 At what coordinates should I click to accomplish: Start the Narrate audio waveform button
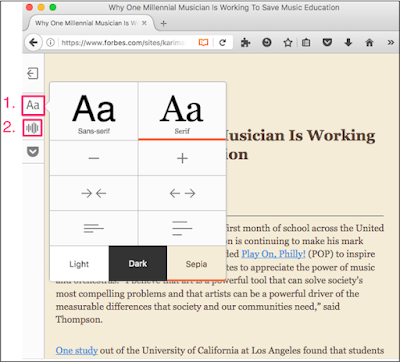click(33, 128)
